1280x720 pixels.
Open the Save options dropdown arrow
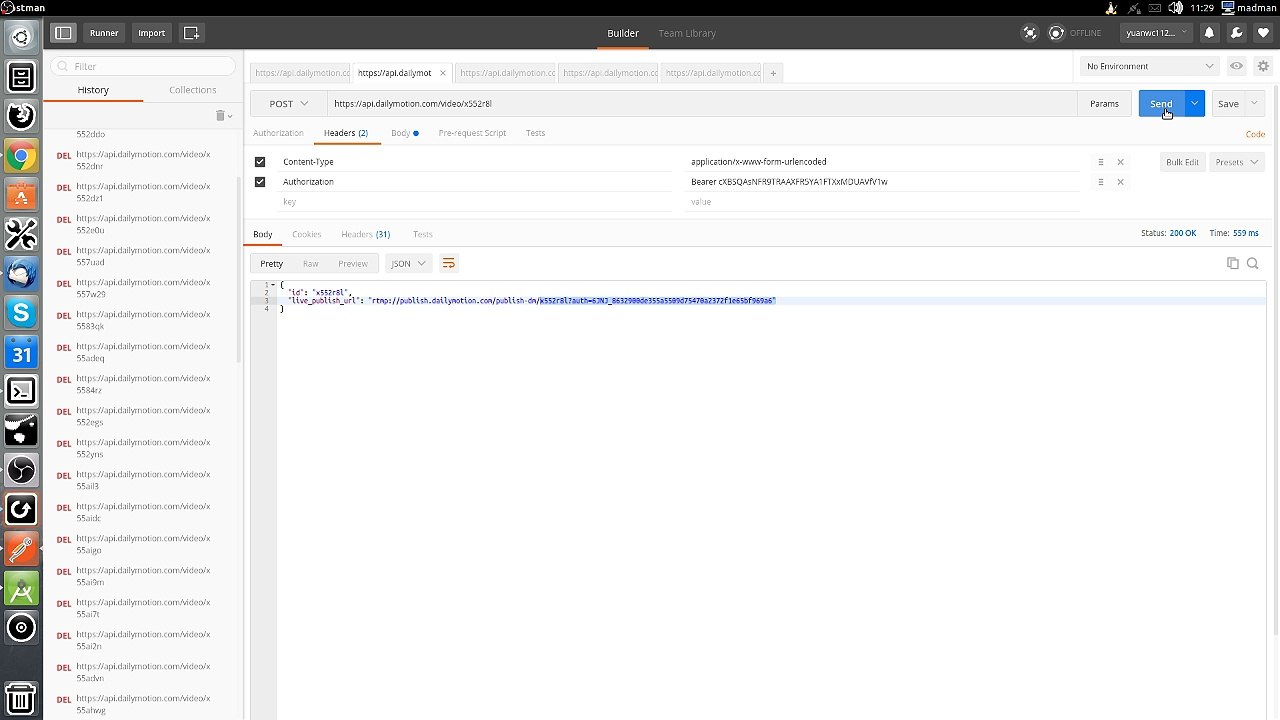tap(1254, 103)
